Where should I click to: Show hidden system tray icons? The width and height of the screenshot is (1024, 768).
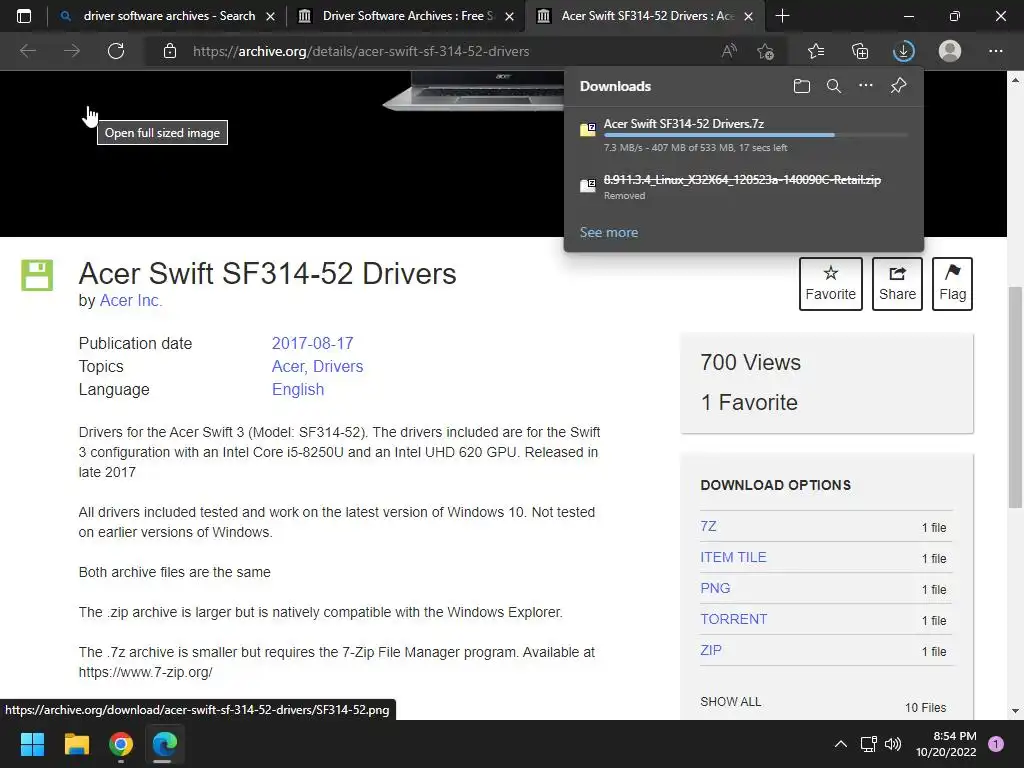point(840,744)
